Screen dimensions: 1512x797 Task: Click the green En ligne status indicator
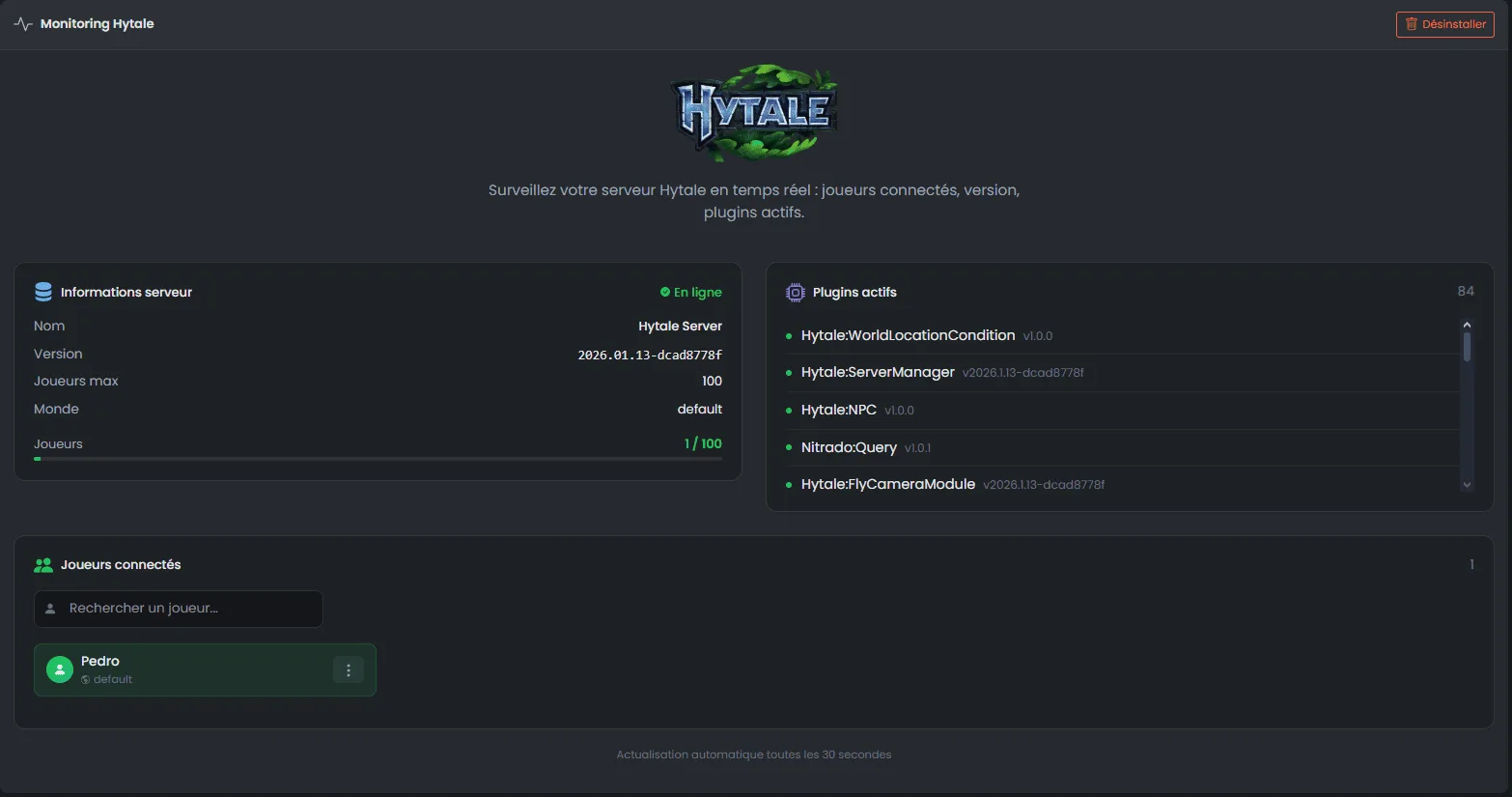[x=690, y=292]
